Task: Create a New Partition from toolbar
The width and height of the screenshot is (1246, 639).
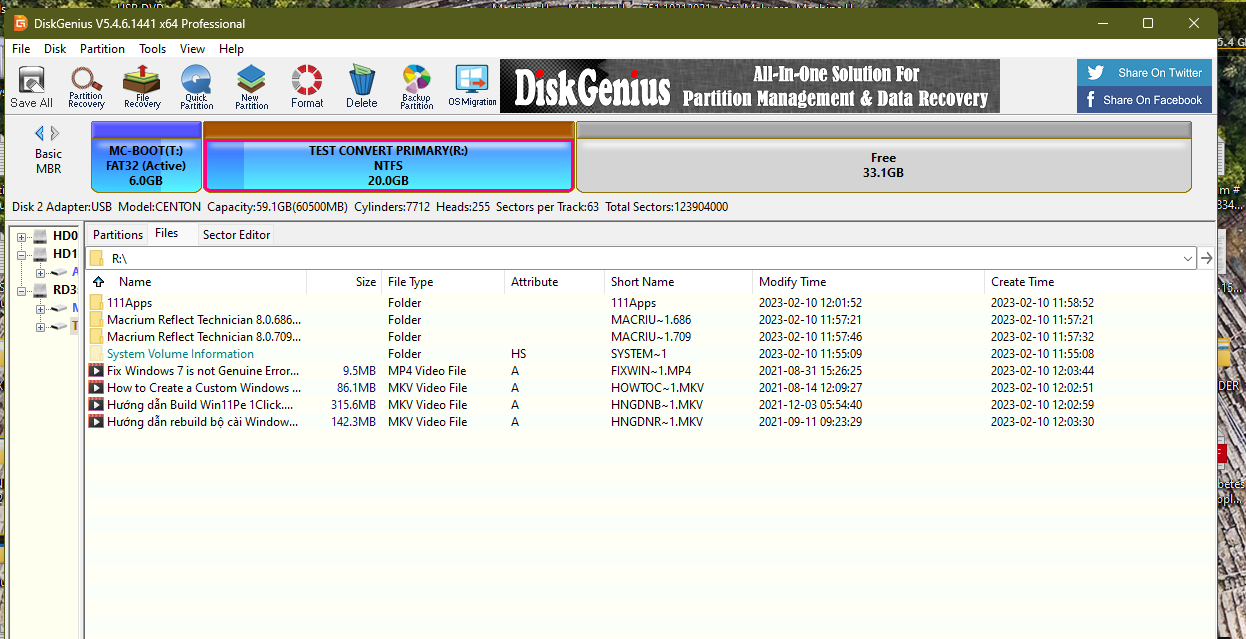Action: pyautogui.click(x=251, y=87)
